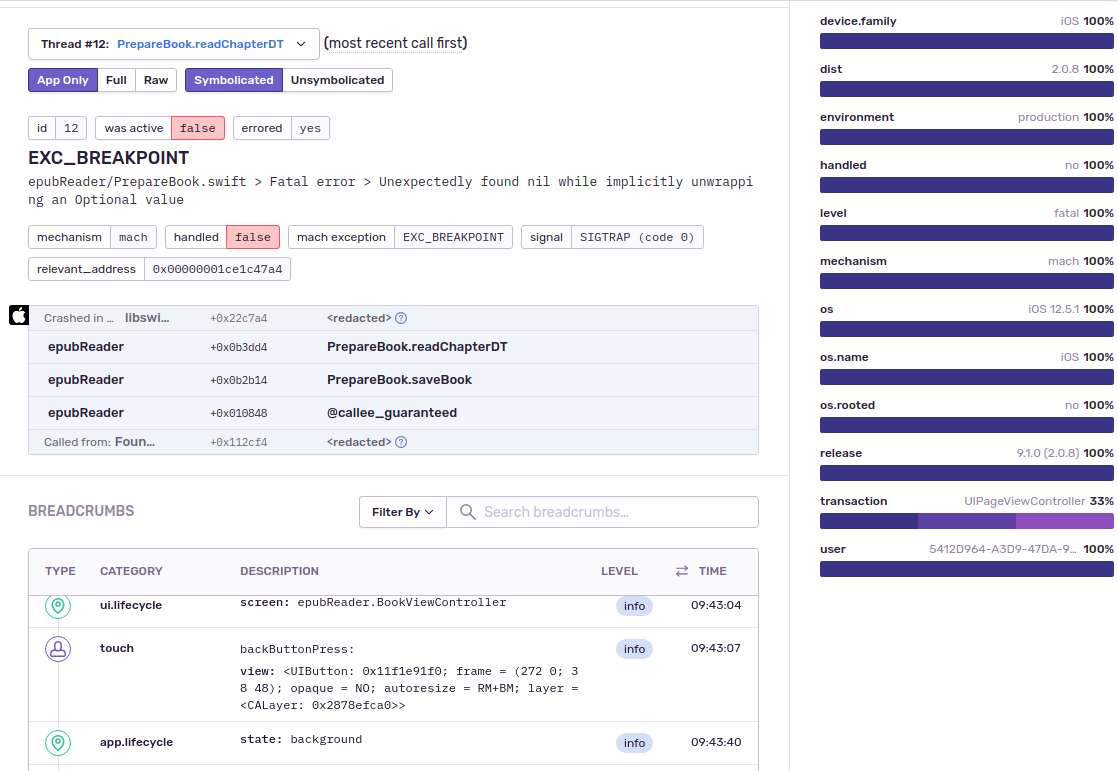Click the '(most recent call first)' sort label
This screenshot has height=771, width=1118.
pos(396,43)
